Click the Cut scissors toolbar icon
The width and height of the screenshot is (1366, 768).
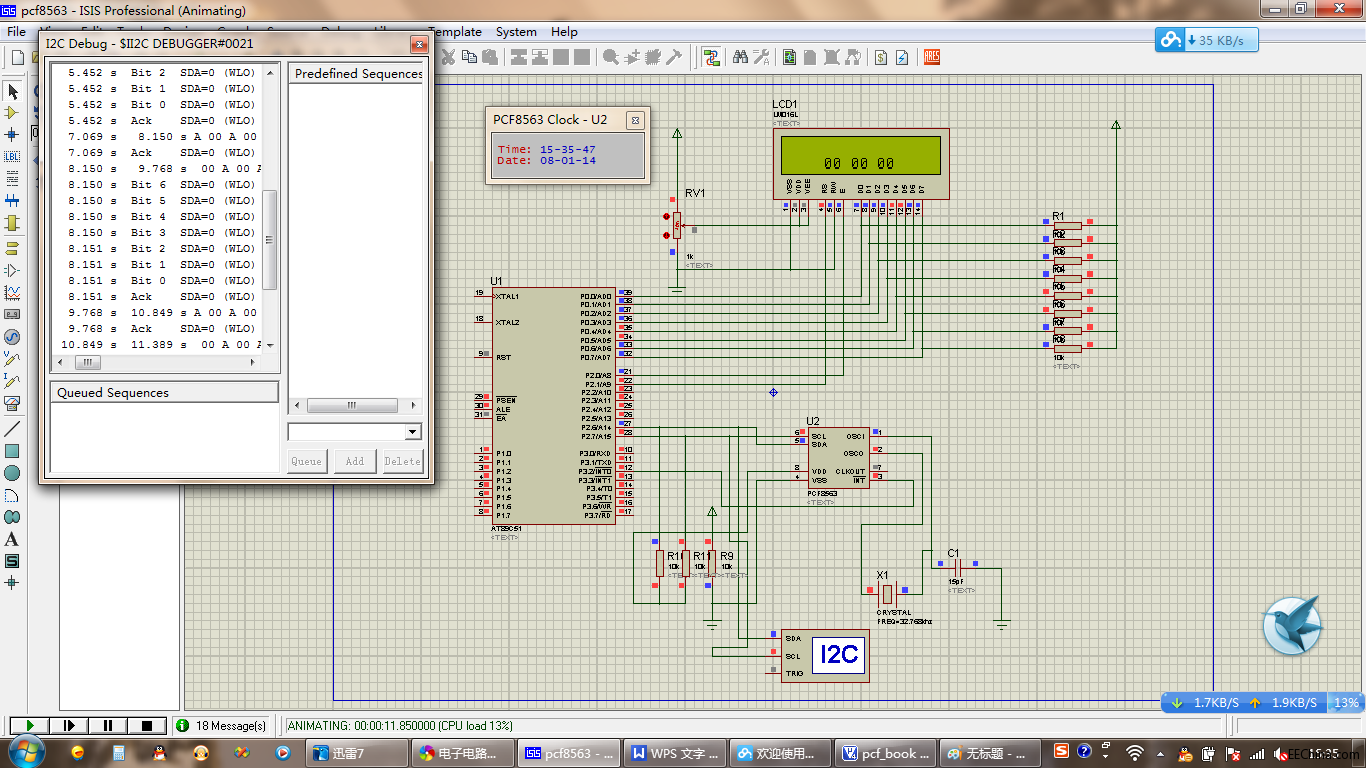(449, 57)
